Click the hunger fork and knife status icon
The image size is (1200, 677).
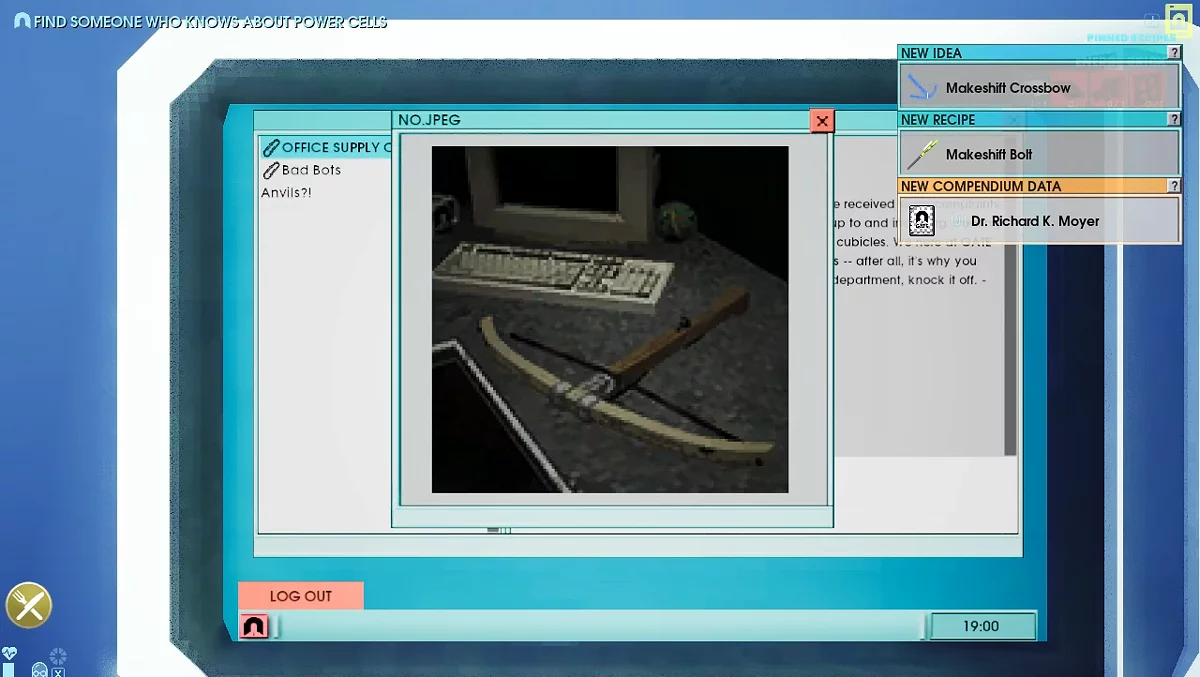[x=29, y=605]
